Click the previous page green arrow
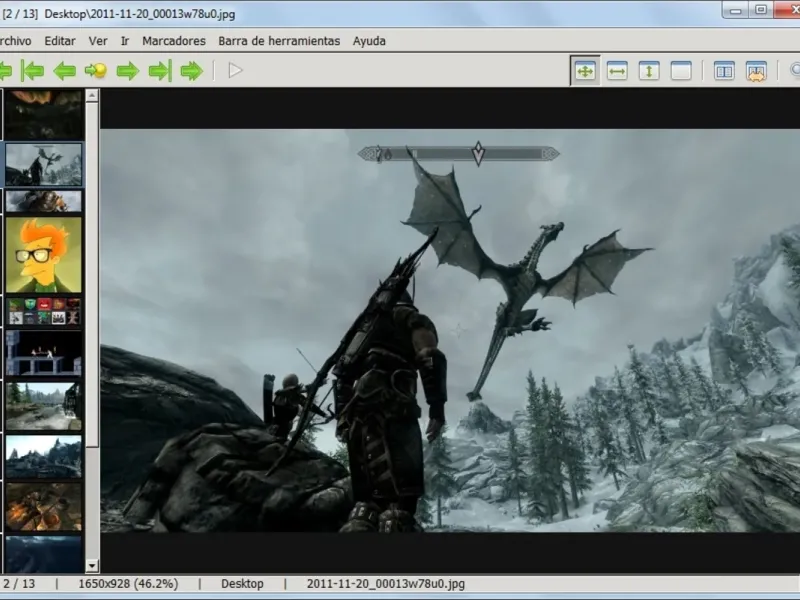This screenshot has width=800, height=600. (x=65, y=70)
